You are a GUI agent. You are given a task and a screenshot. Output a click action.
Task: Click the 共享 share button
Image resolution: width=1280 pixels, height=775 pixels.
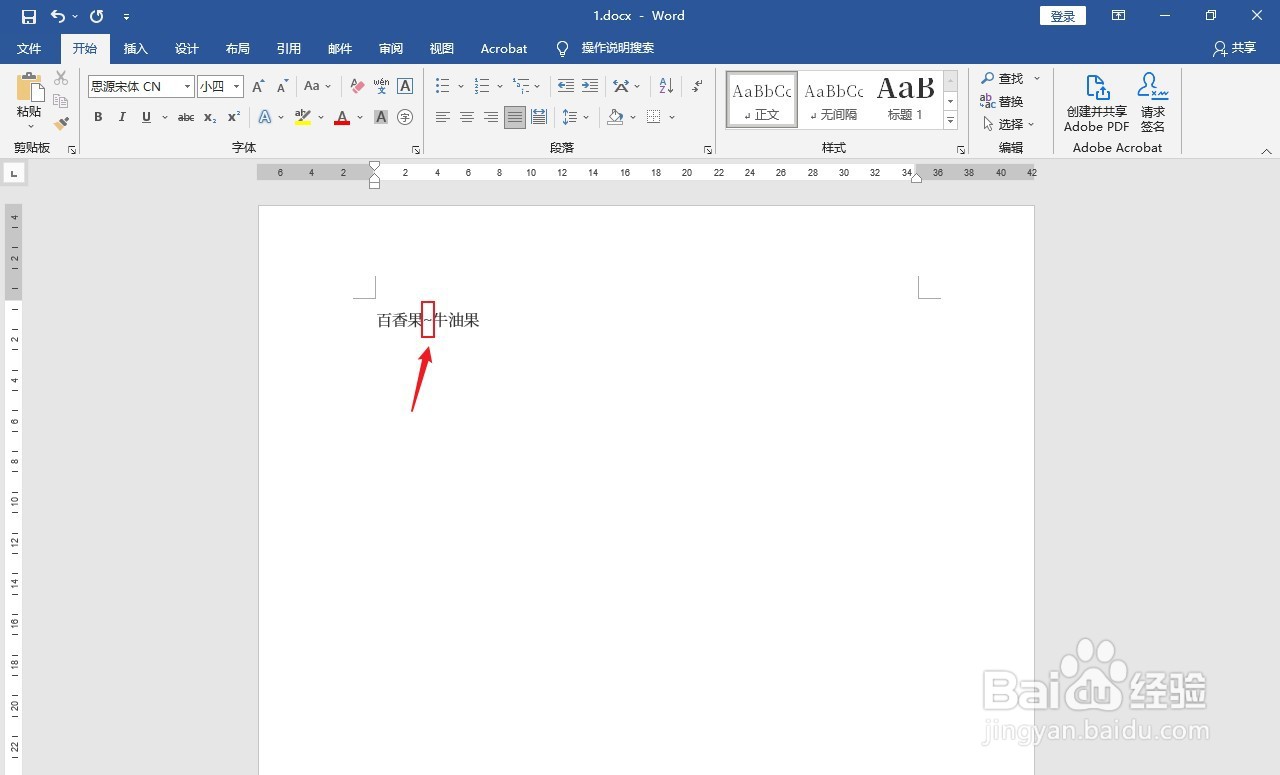[x=1234, y=48]
